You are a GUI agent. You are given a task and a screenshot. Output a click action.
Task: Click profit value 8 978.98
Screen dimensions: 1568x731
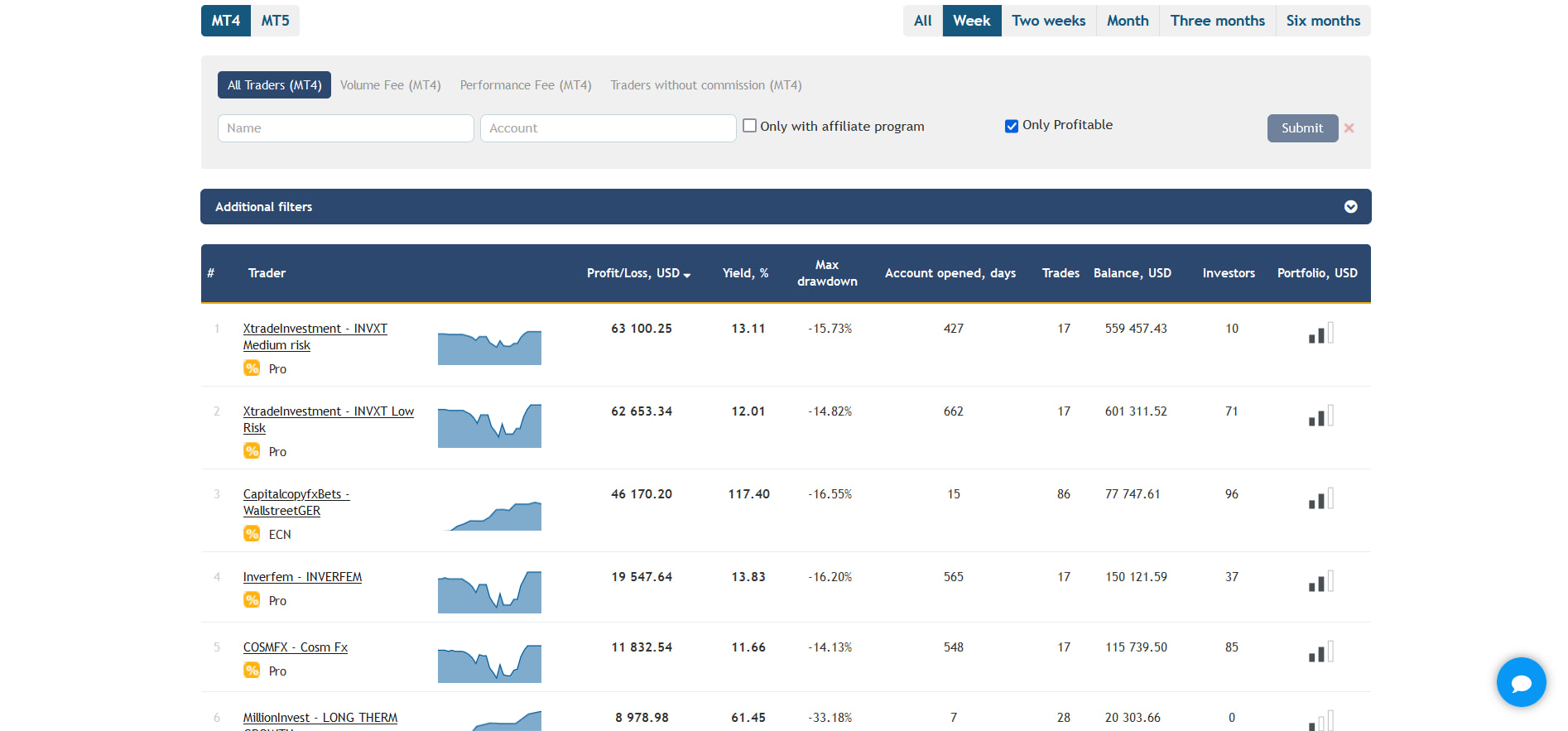coord(642,718)
